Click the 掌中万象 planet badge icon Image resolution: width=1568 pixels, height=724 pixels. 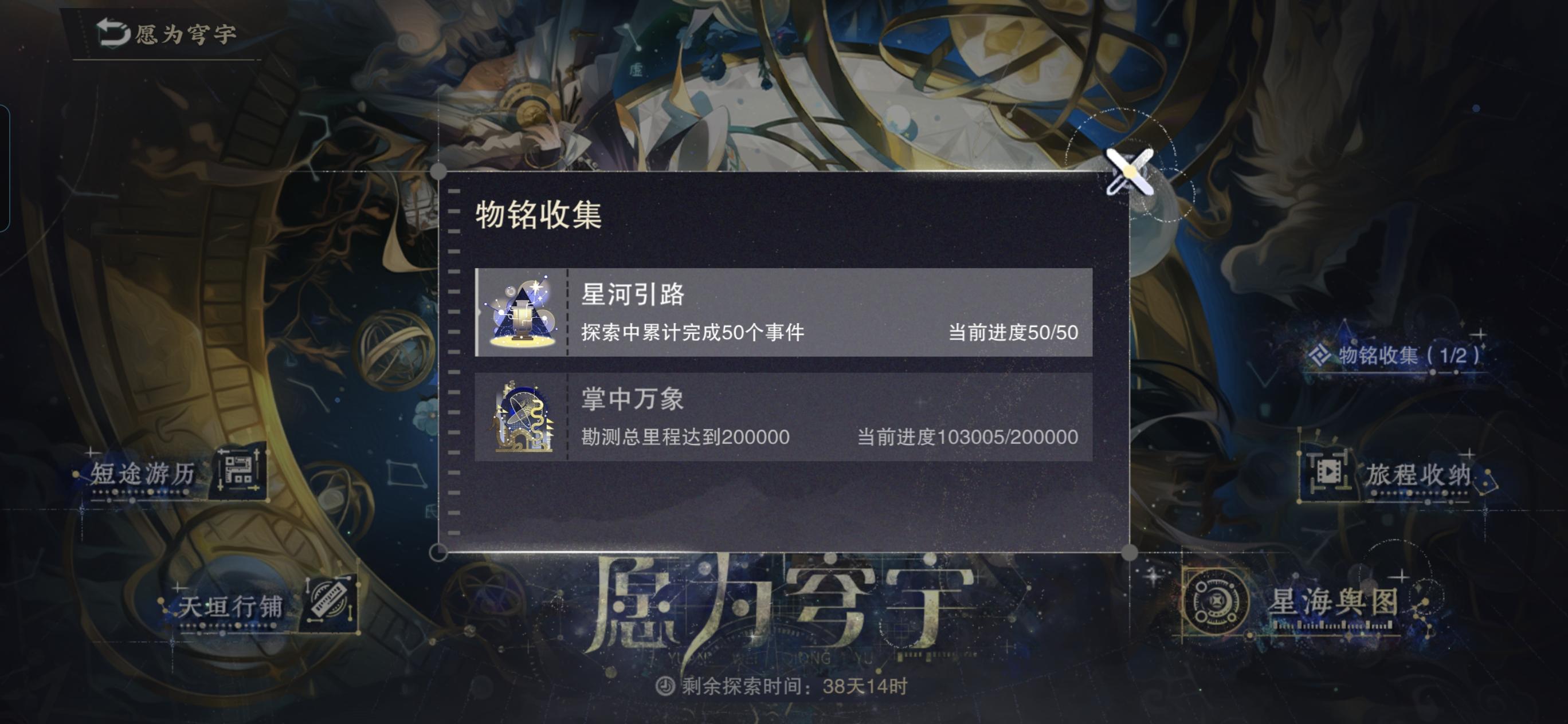point(523,417)
